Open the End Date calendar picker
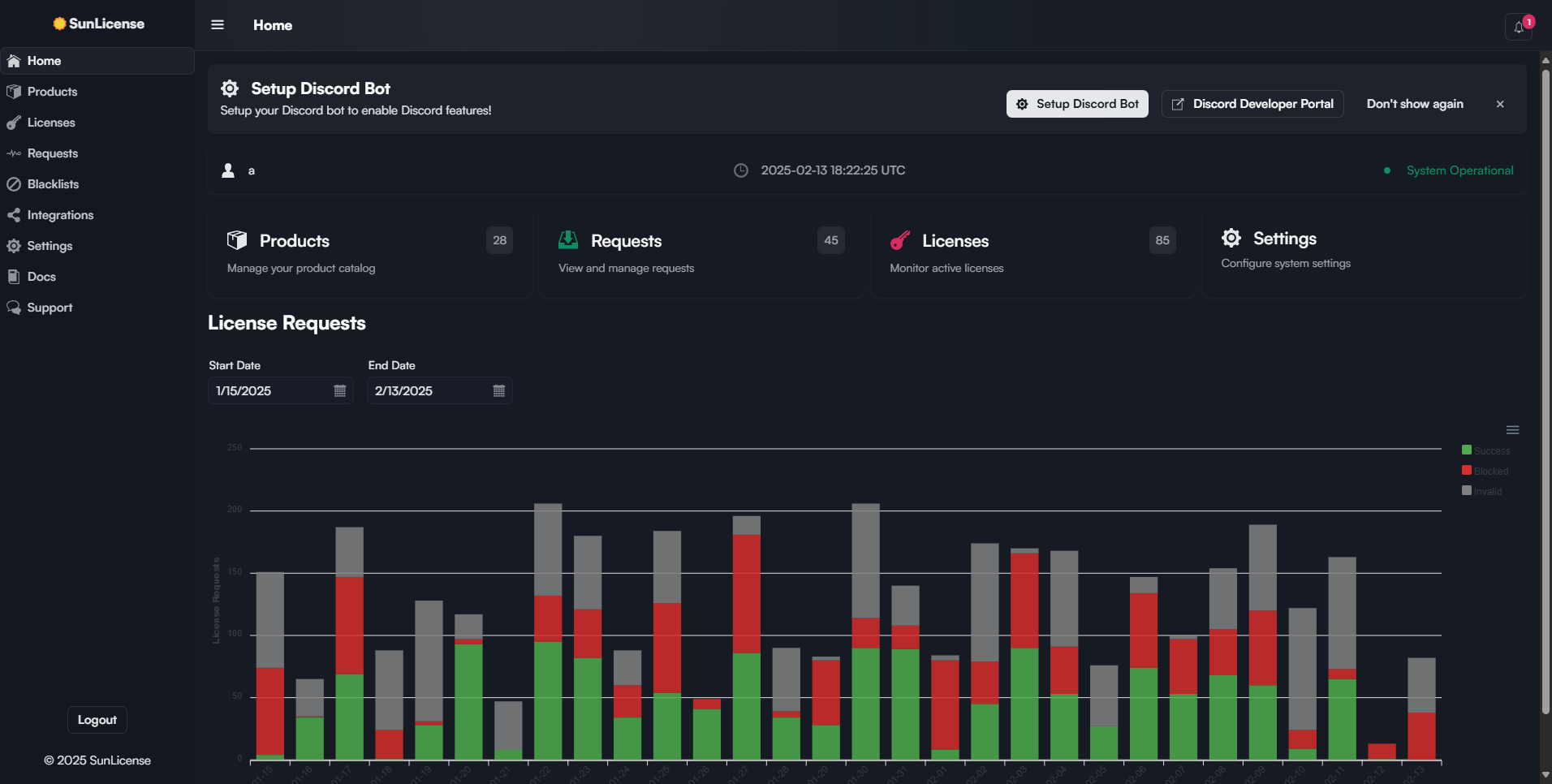This screenshot has width=1552, height=784. click(x=498, y=390)
